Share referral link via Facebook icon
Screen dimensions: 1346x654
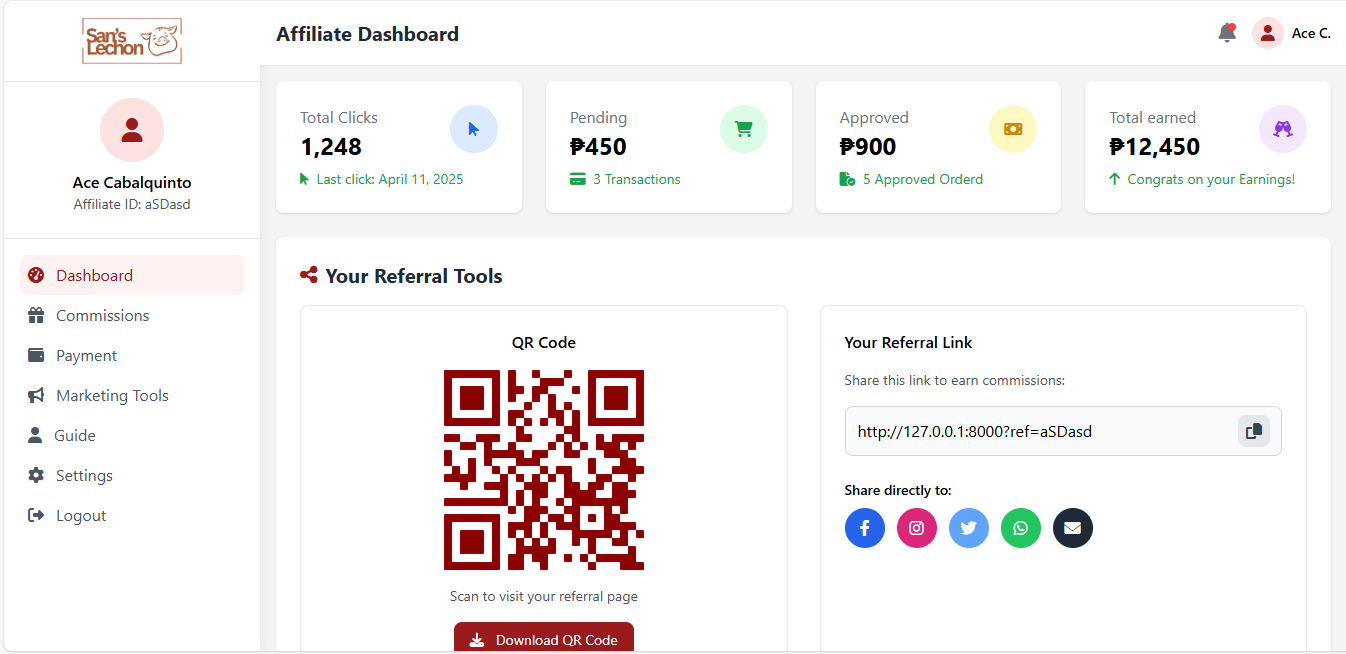(x=865, y=528)
